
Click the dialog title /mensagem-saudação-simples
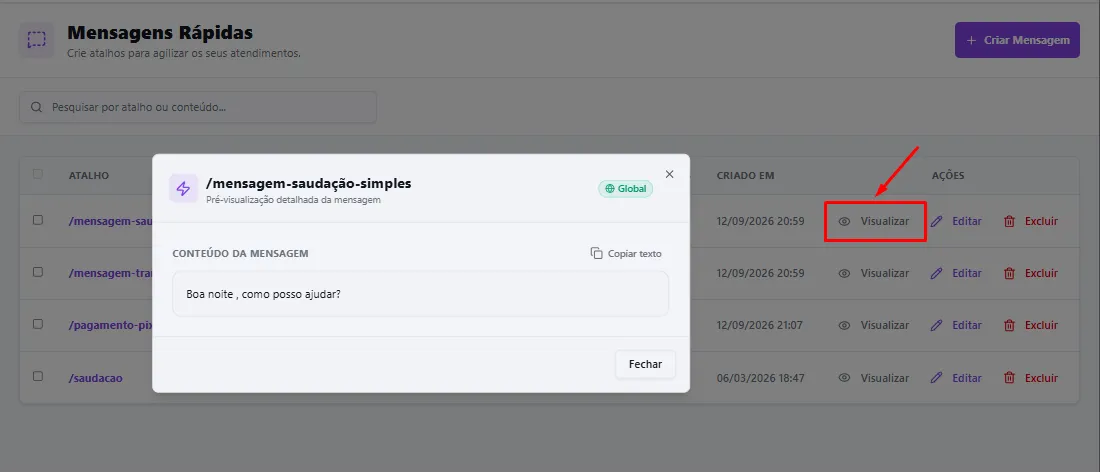309,183
